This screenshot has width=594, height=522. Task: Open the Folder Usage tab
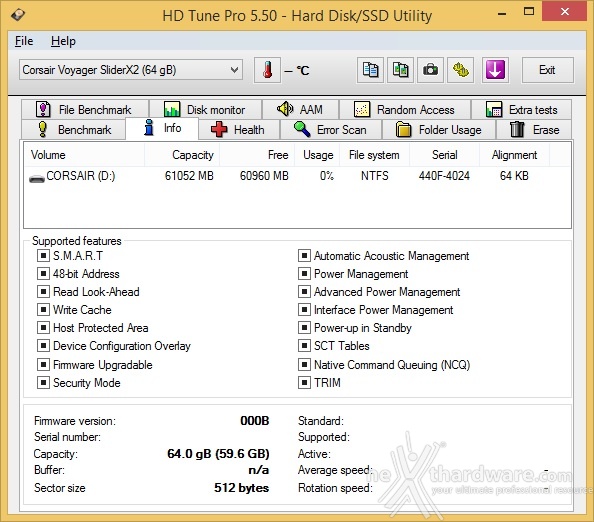439,130
